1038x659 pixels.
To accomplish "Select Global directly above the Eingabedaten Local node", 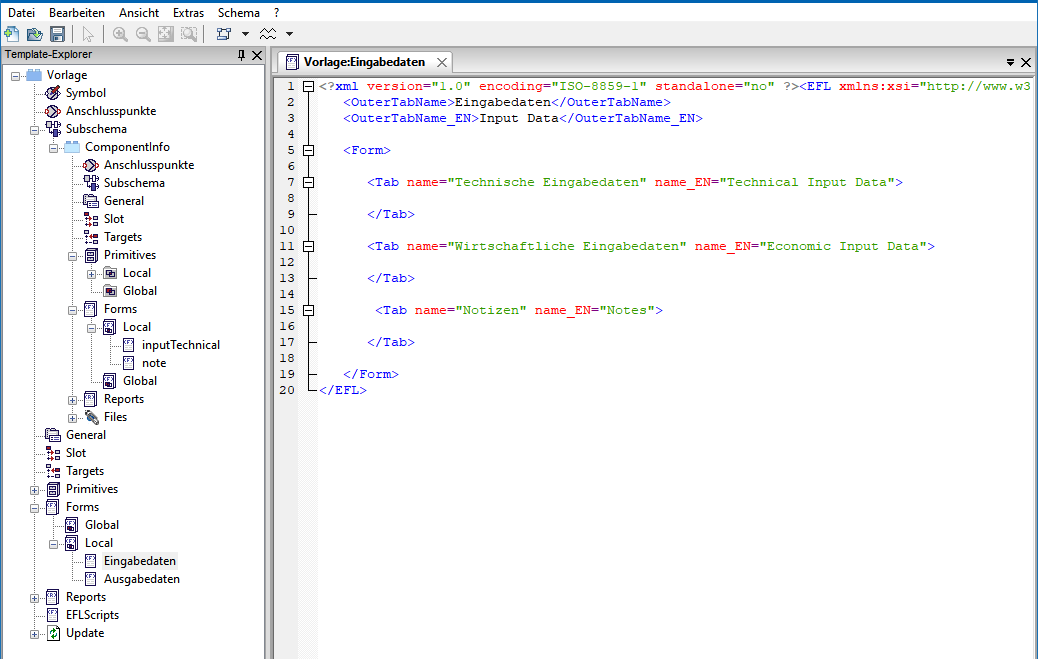I will (x=102, y=525).
